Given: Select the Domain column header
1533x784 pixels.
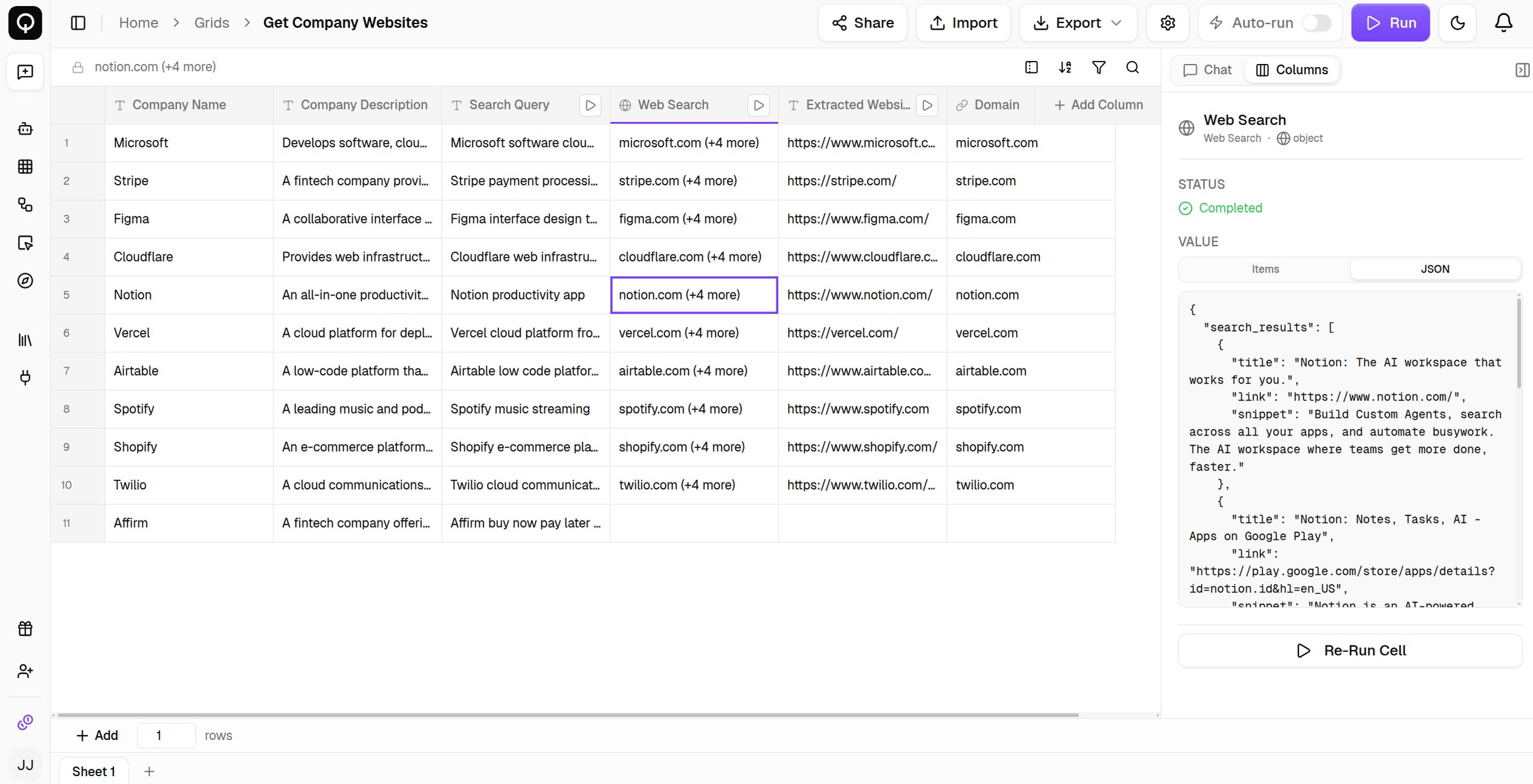Looking at the screenshot, I should point(991,105).
